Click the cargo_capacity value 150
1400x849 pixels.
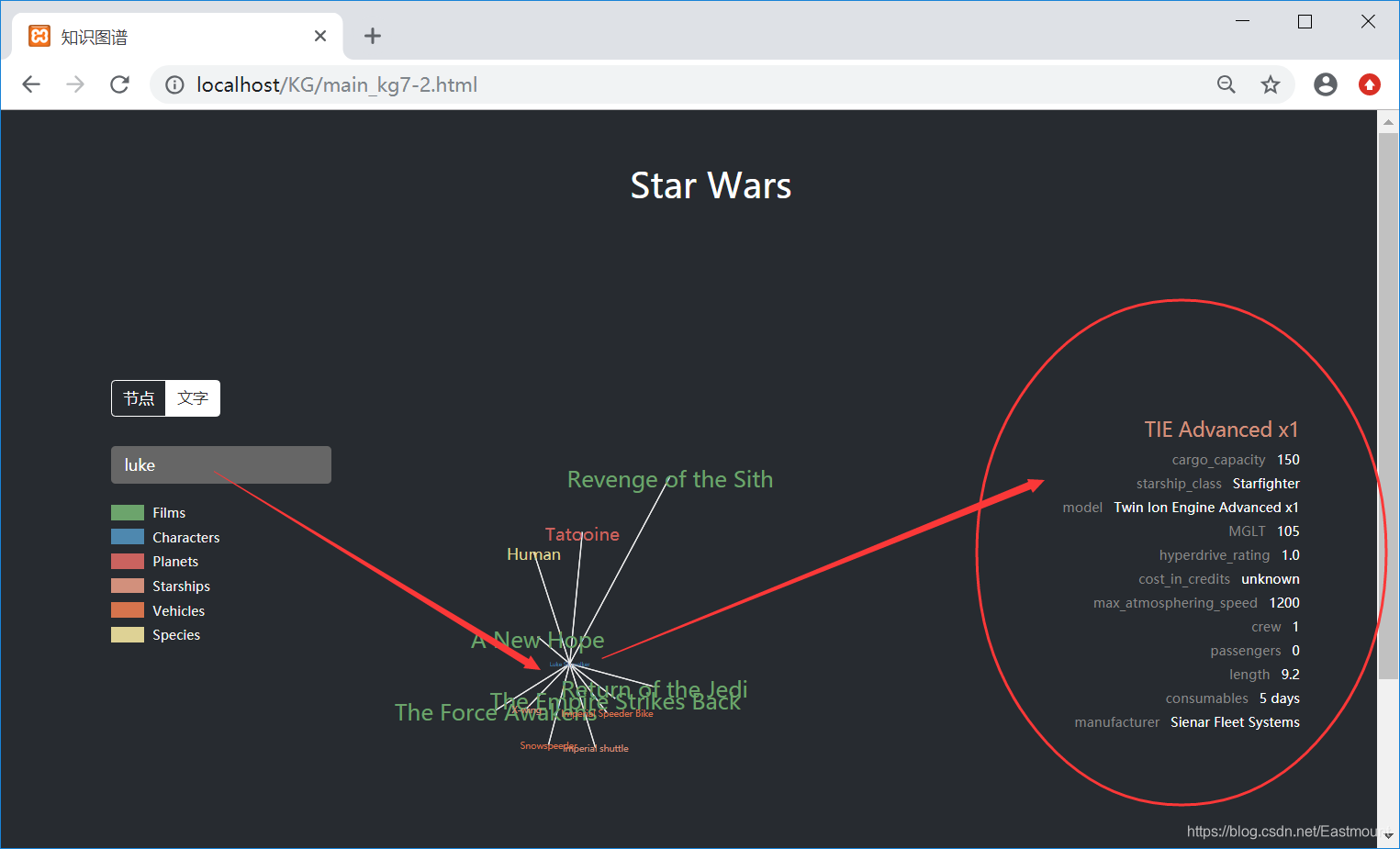[1288, 460]
